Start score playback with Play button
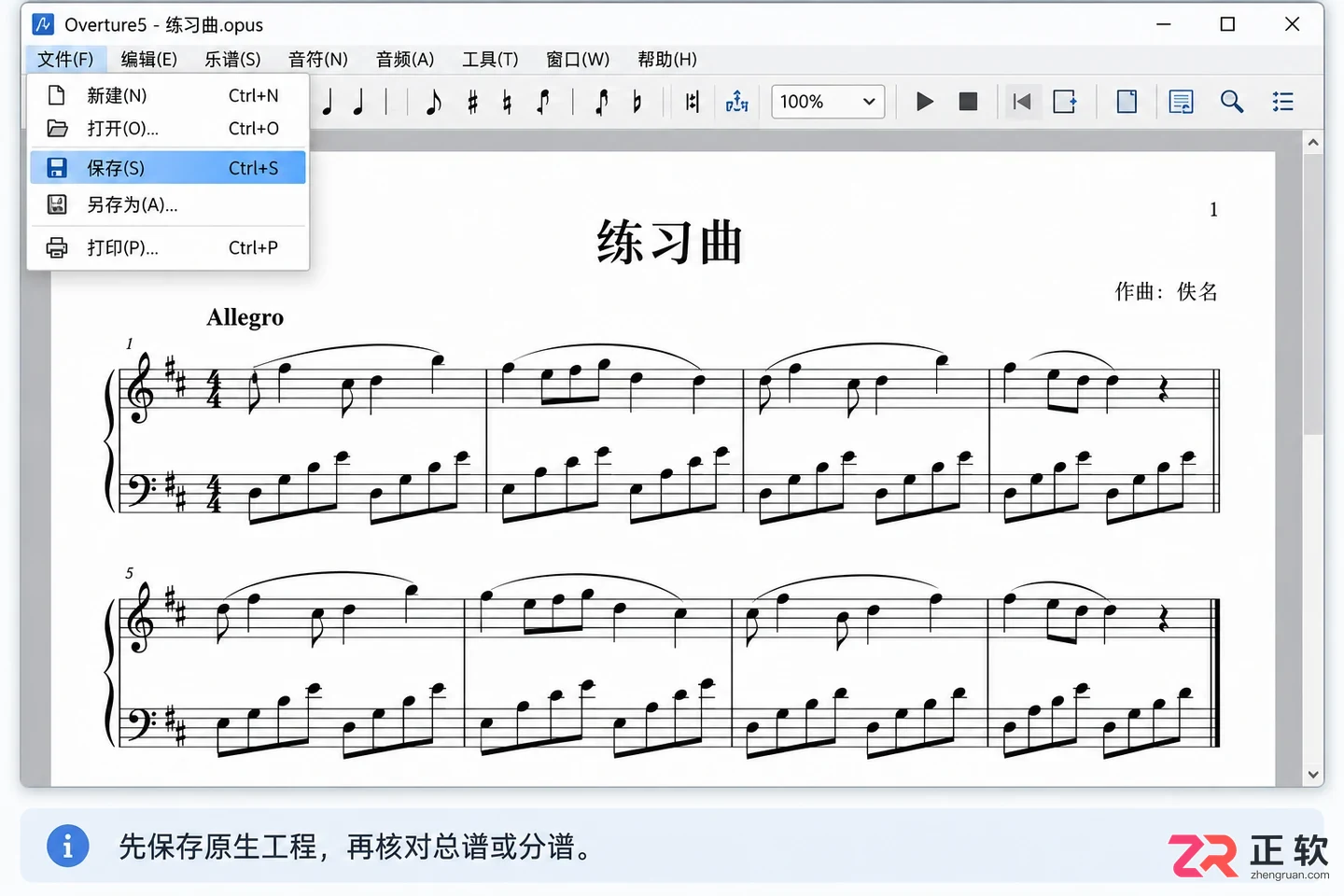The height and width of the screenshot is (896, 1344). pyautogui.click(x=924, y=102)
